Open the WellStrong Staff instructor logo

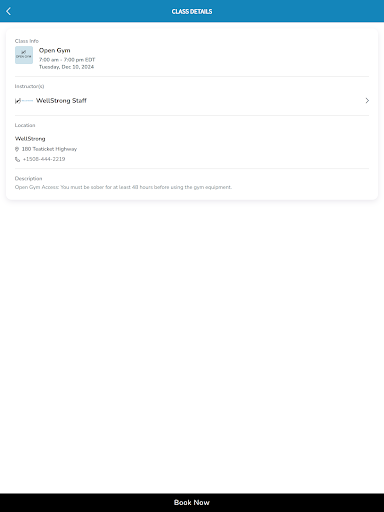pyautogui.click(x=24, y=101)
